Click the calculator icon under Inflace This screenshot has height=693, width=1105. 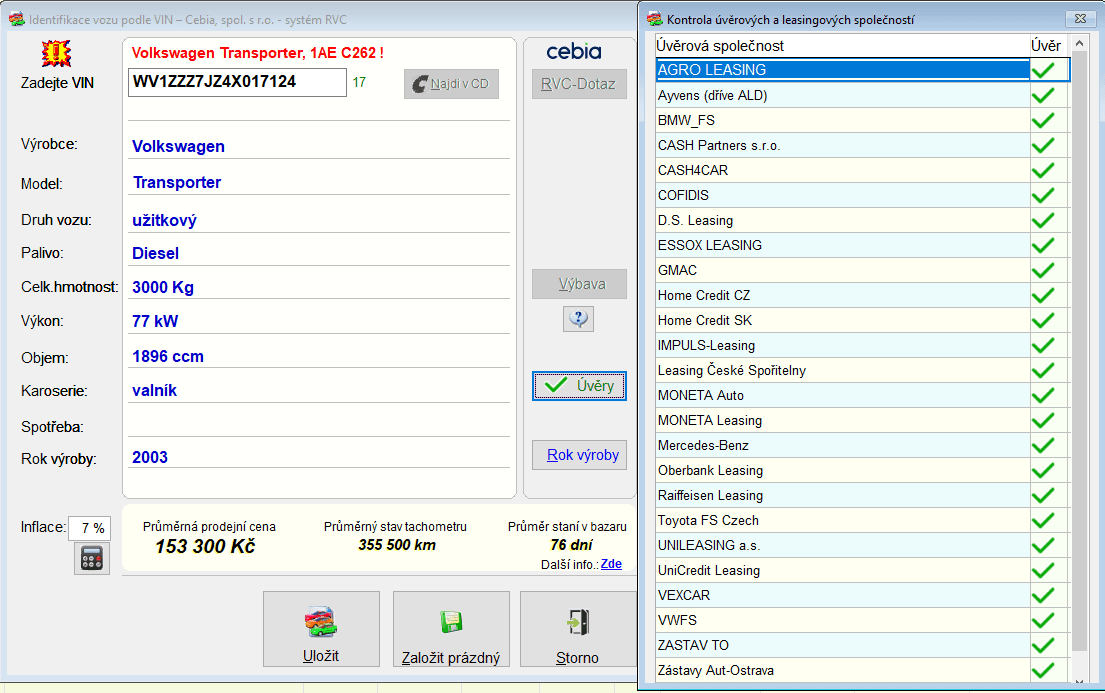[x=92, y=558]
